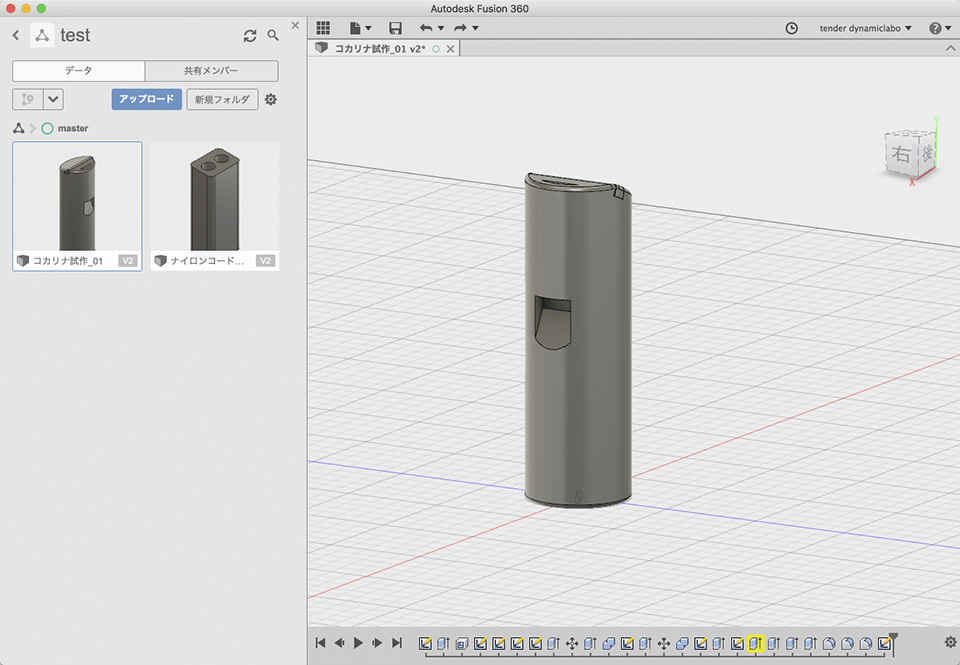Go back from the test project
The height and width of the screenshot is (665, 960).
16,36
